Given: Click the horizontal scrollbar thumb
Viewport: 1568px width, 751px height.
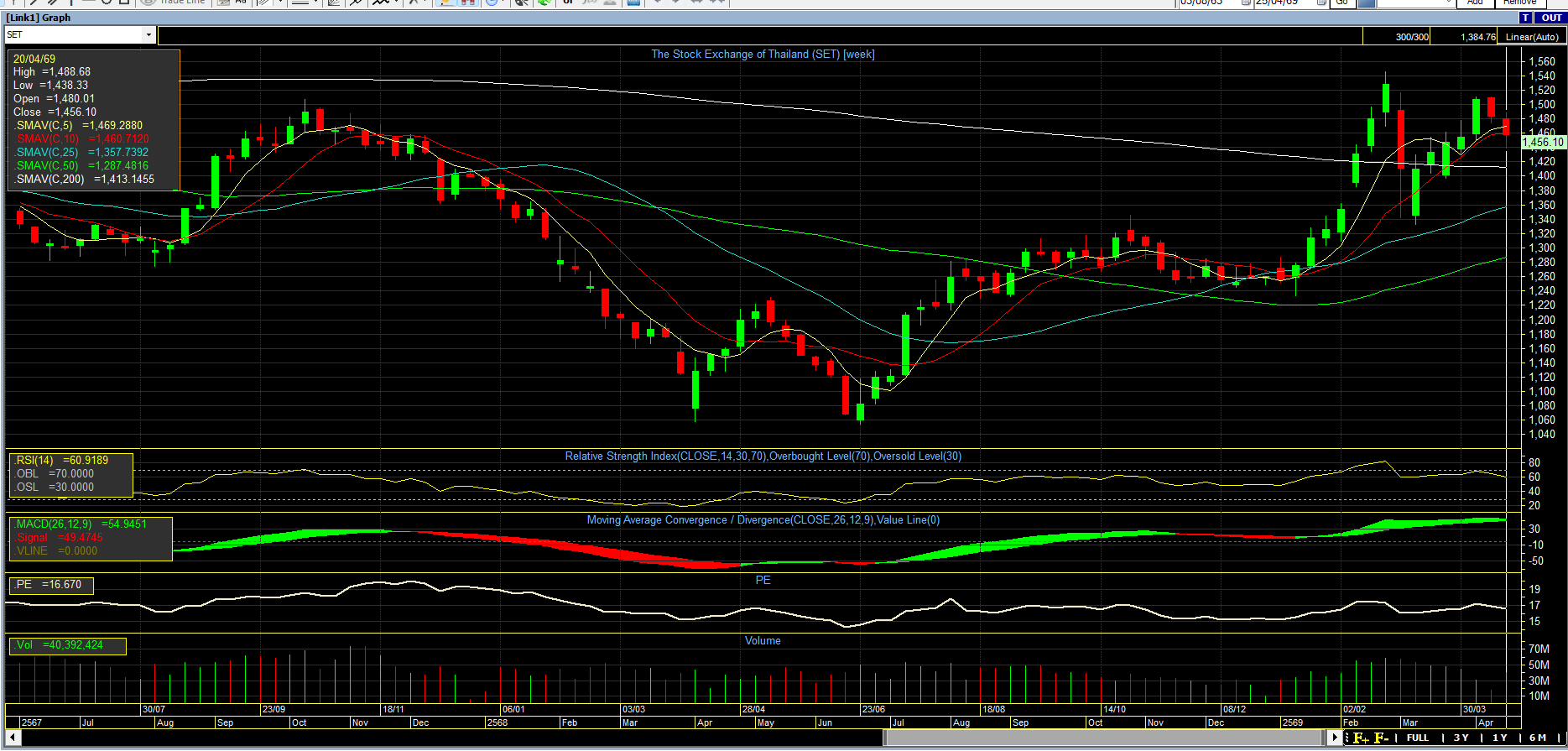Looking at the screenshot, I should (x=1106, y=738).
